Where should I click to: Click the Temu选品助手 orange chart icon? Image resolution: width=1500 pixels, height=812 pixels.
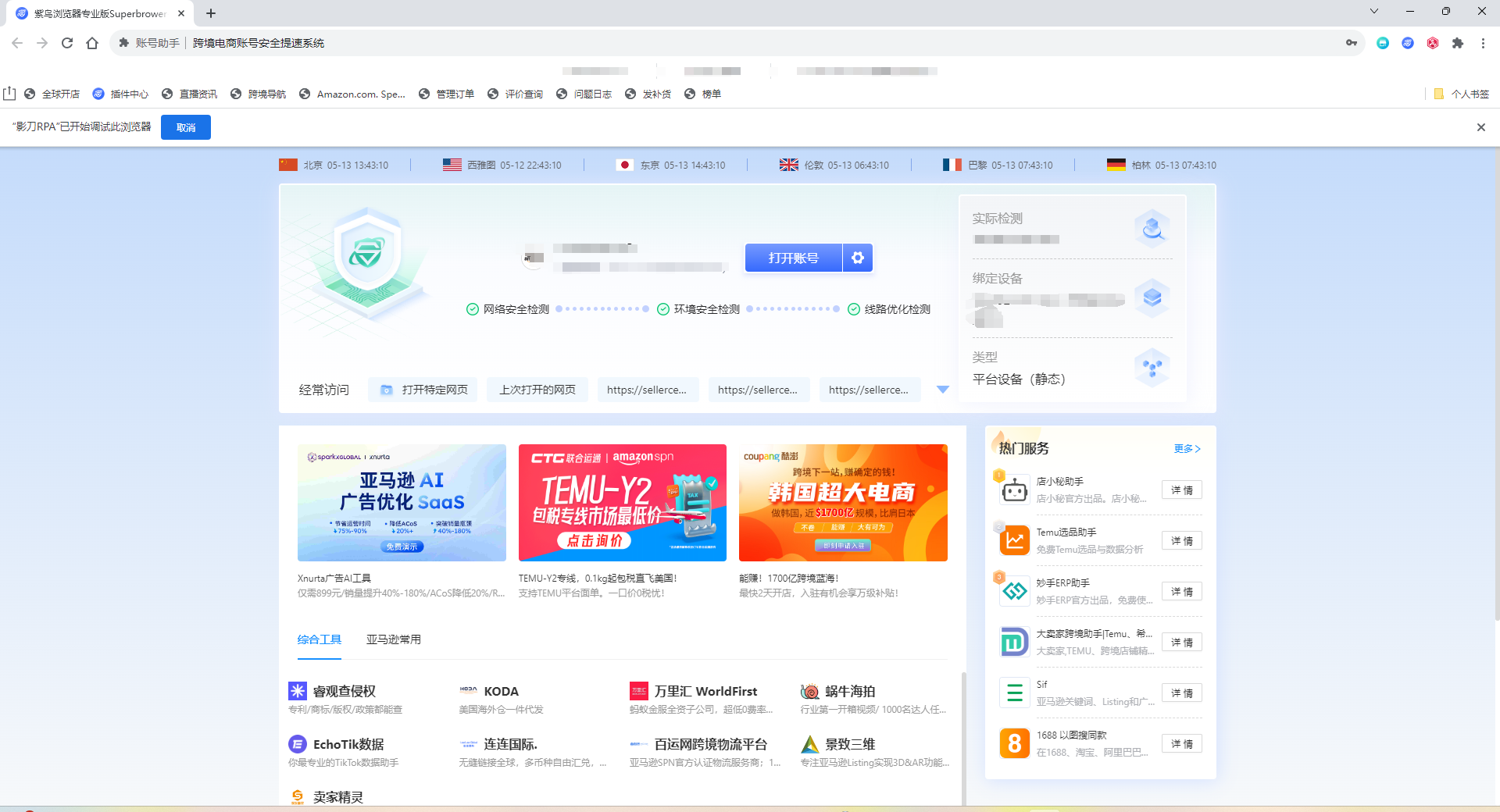point(1014,540)
